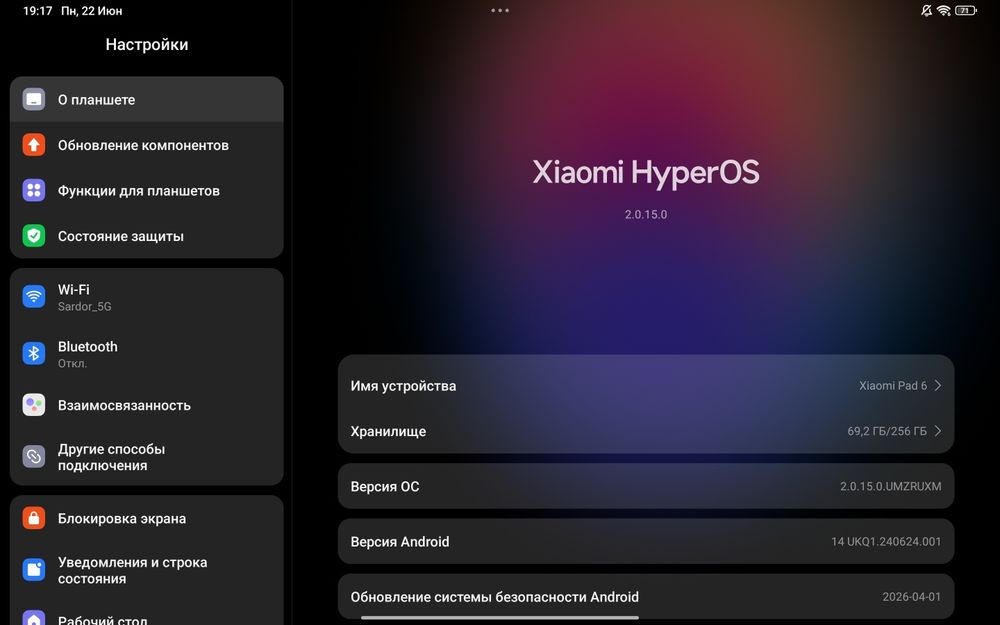The height and width of the screenshot is (625, 1000).
Task: Tap the bottom navigation gesture bar
Action: 500,617
